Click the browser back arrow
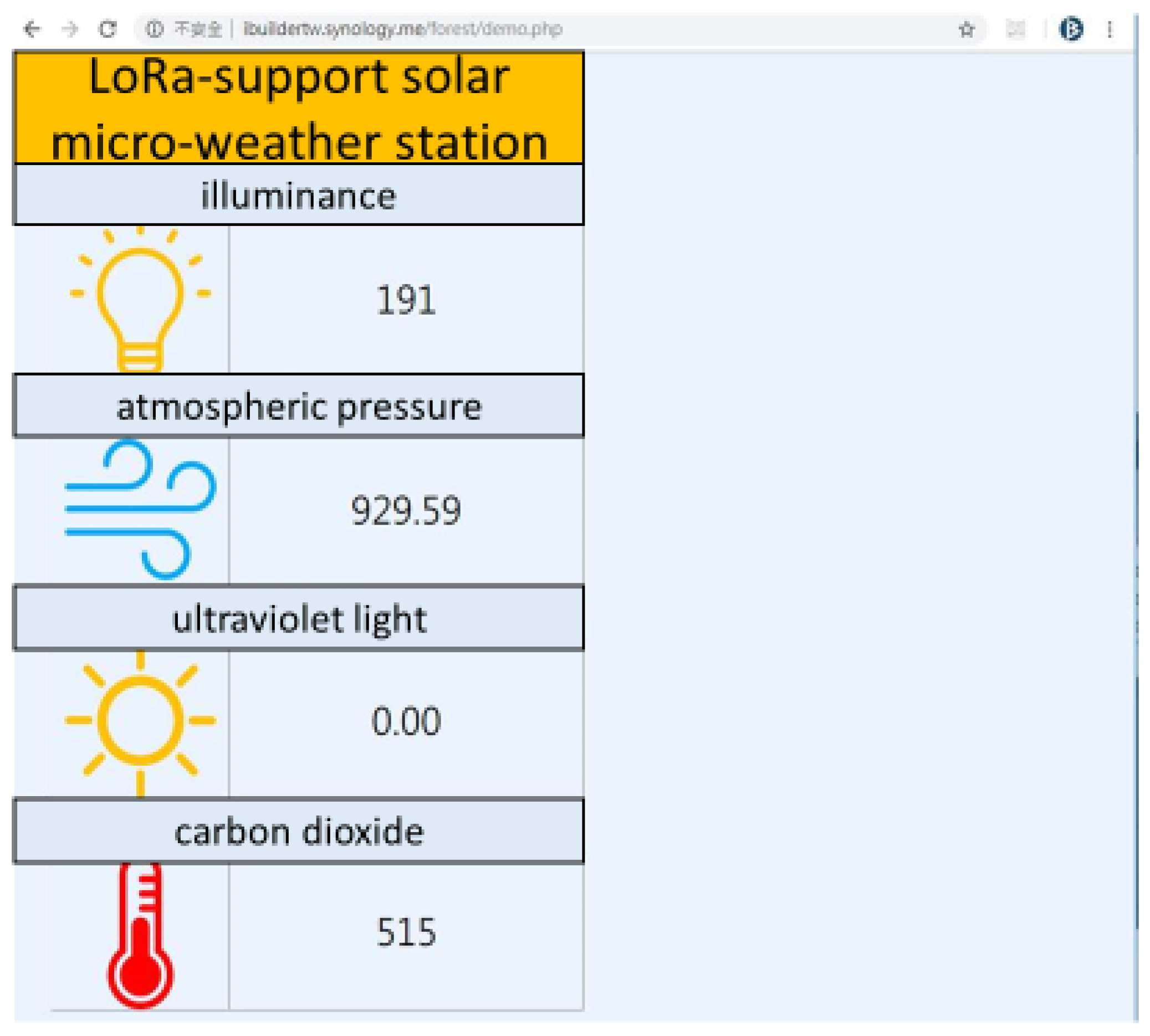The width and height of the screenshot is (1150, 1036). tap(33, 28)
